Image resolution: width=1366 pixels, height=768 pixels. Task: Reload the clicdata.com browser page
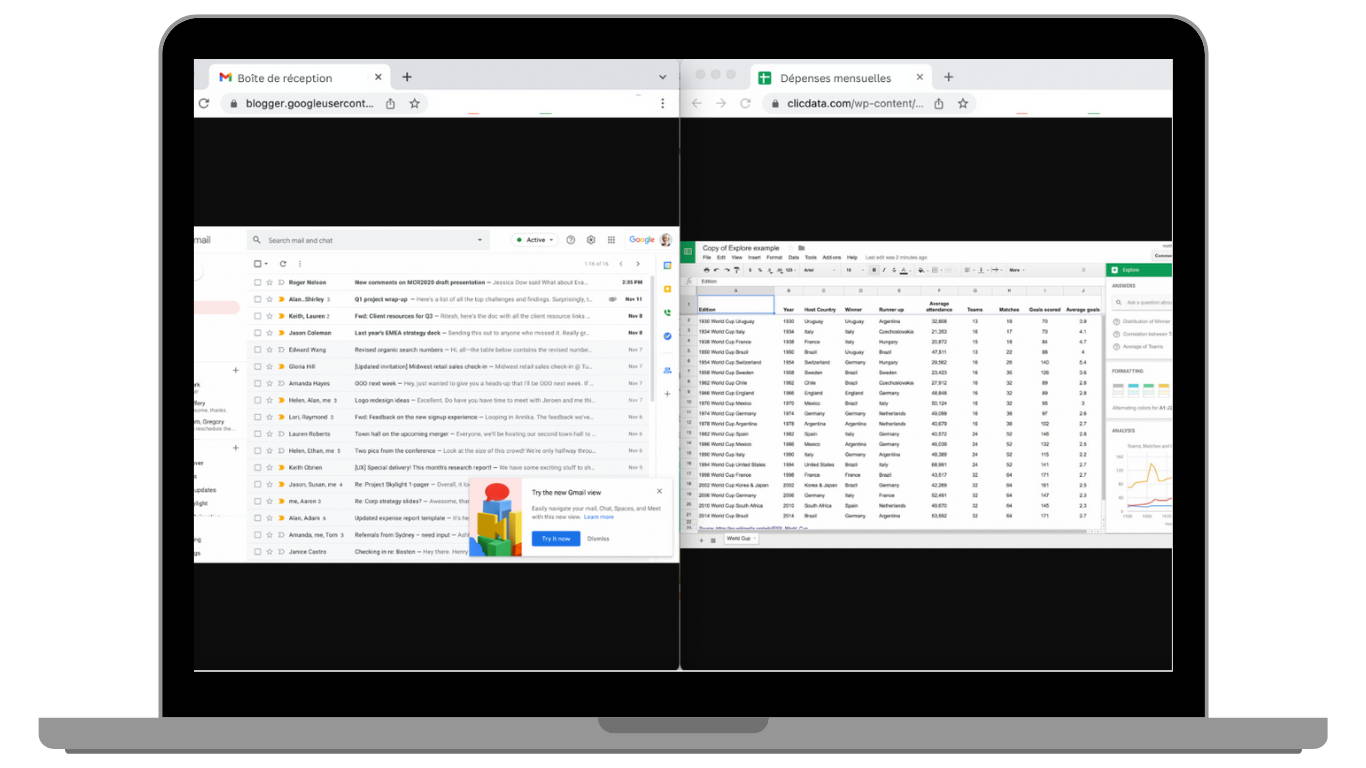click(x=745, y=103)
